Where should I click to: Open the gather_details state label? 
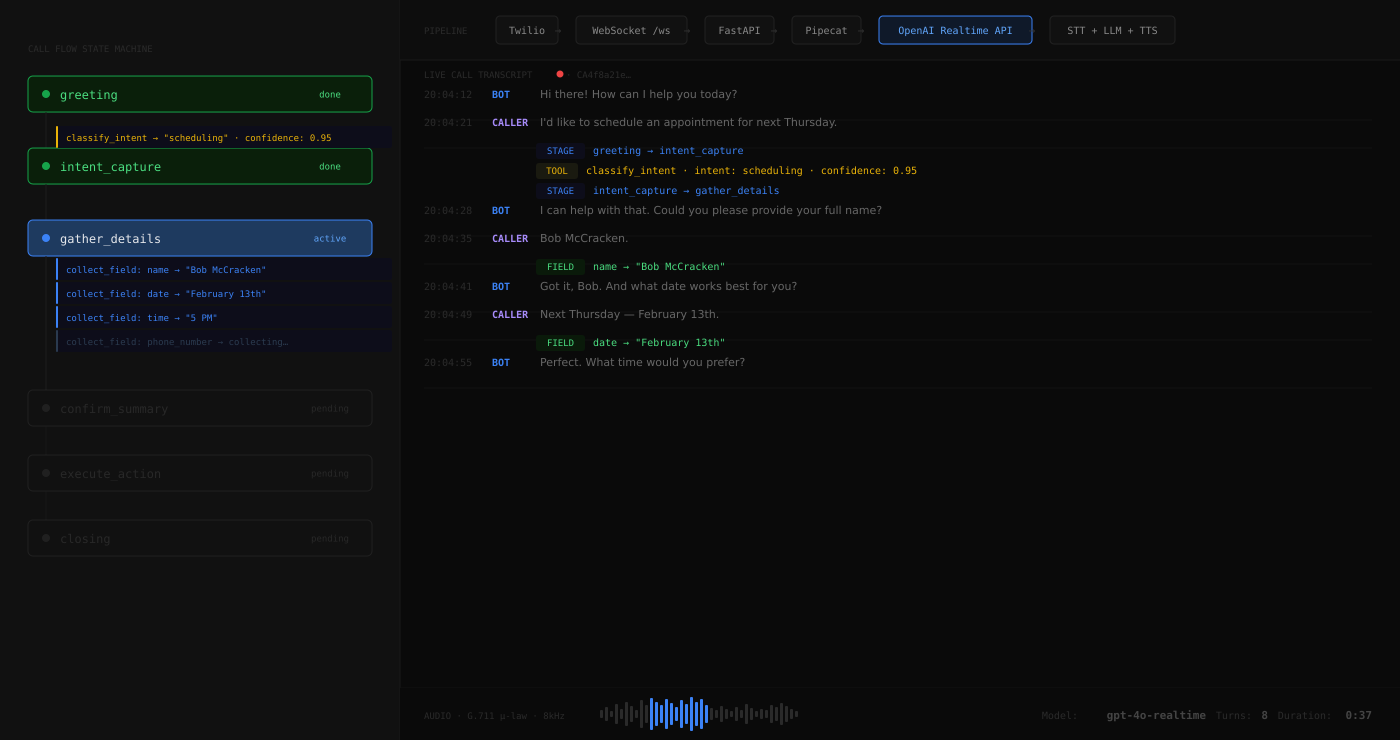click(110, 239)
